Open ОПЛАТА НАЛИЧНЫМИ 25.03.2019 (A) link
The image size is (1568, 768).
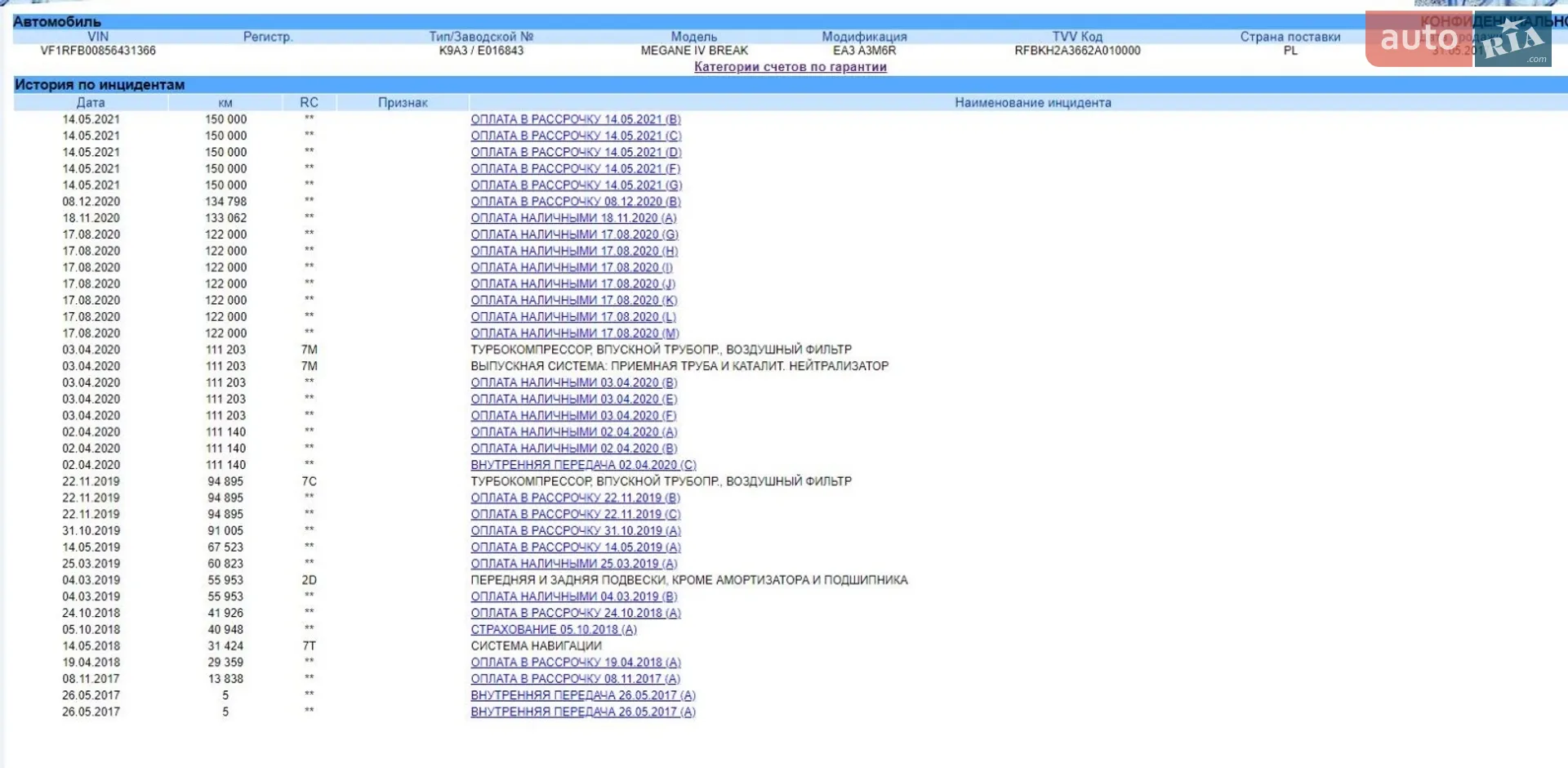coord(574,564)
